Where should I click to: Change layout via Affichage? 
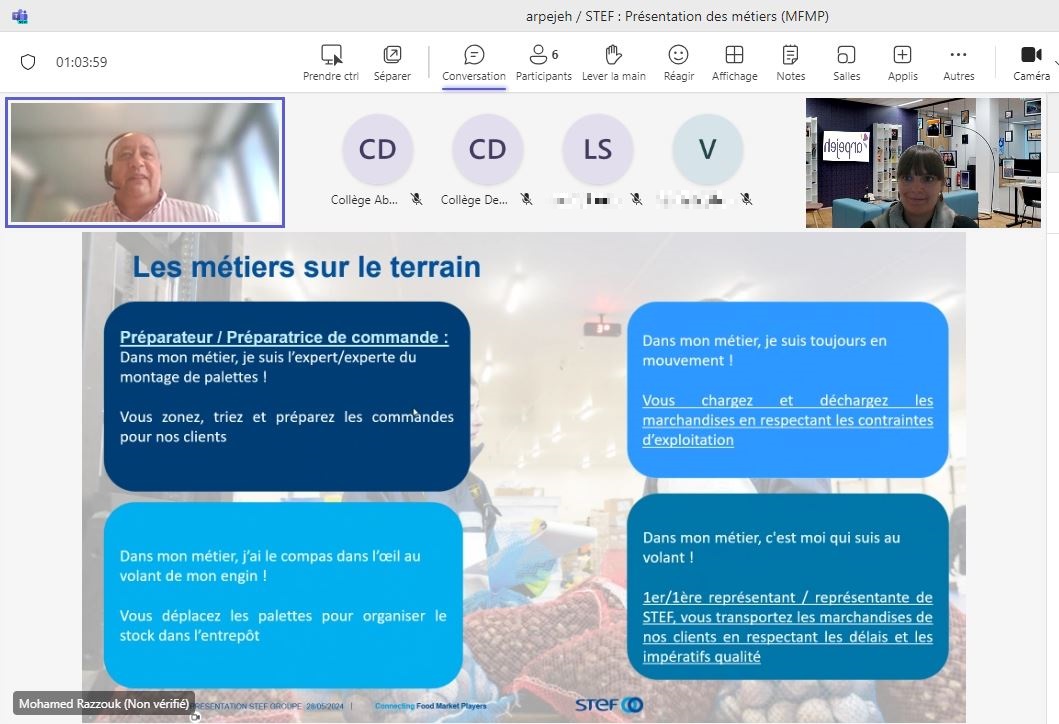coord(734,55)
